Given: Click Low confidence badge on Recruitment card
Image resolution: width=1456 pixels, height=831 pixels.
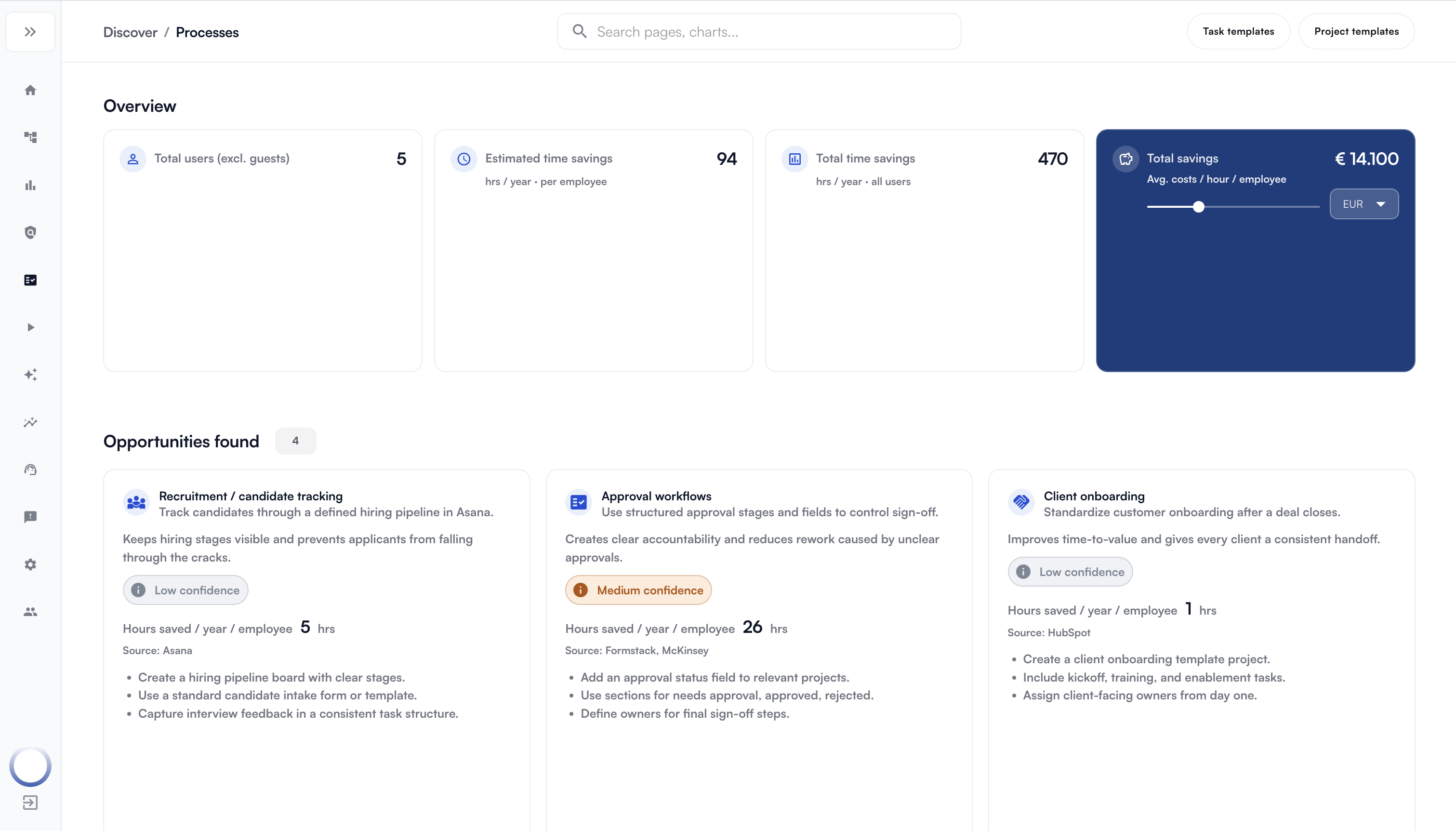Looking at the screenshot, I should pyautogui.click(x=185, y=590).
